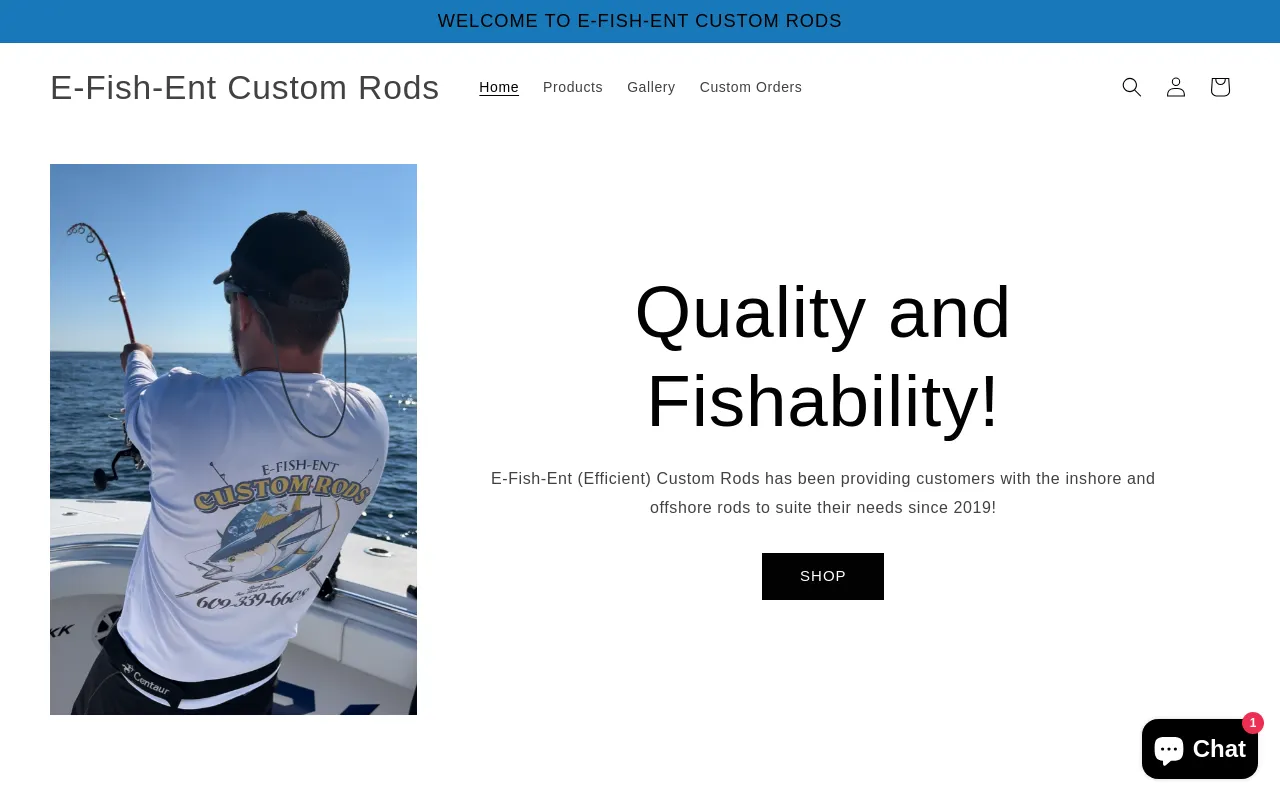Click the account login person icon
Screen dimensions: 1280x800
click(1176, 87)
